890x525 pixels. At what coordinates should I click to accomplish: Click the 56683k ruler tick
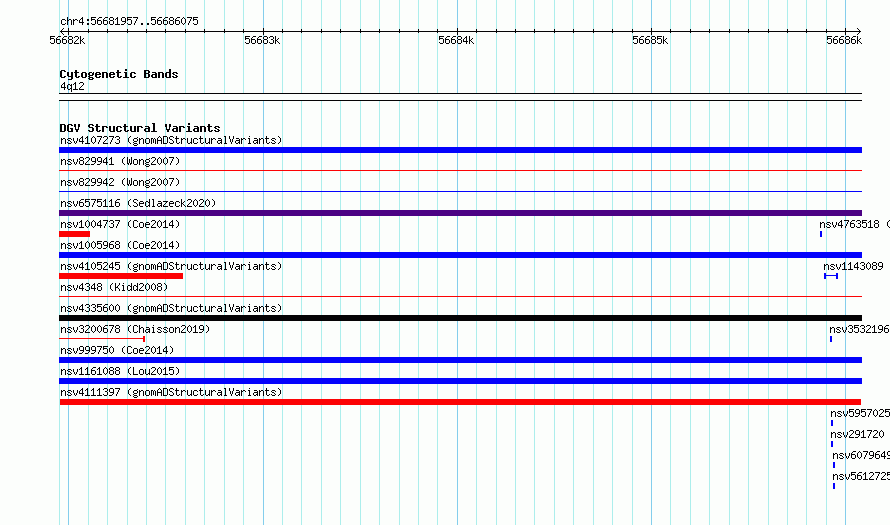(x=262, y=40)
